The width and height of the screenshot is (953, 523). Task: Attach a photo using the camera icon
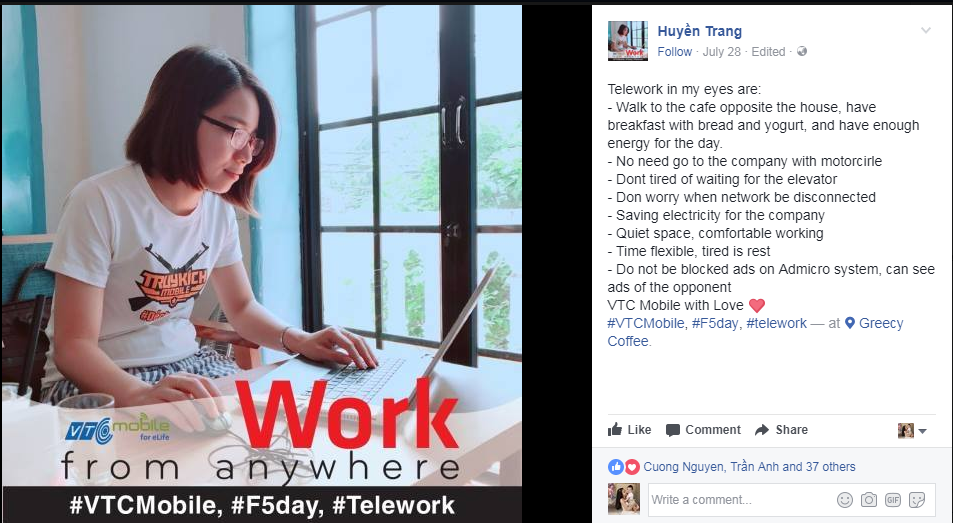click(869, 500)
